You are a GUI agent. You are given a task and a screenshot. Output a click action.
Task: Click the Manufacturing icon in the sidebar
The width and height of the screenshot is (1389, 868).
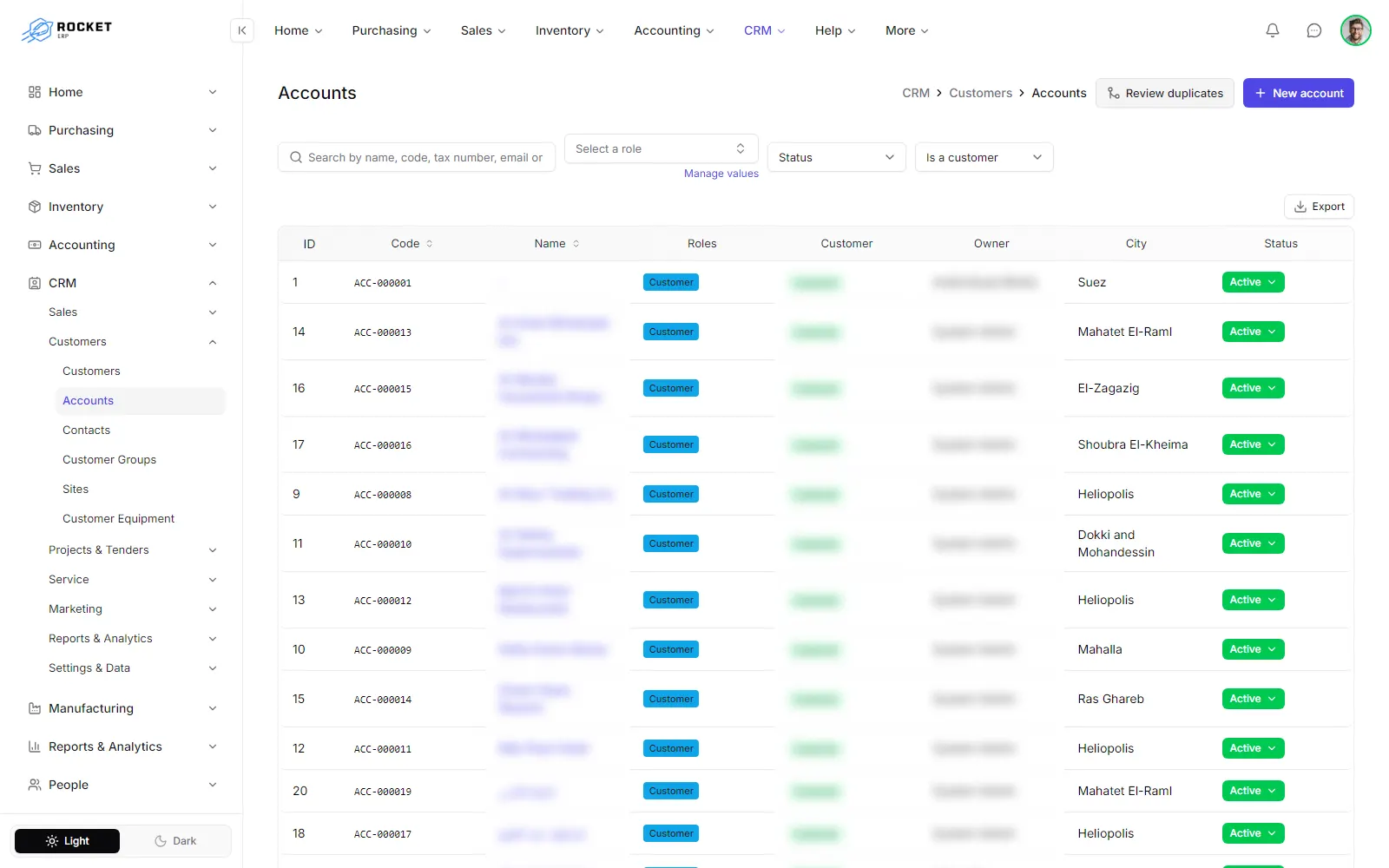click(35, 708)
